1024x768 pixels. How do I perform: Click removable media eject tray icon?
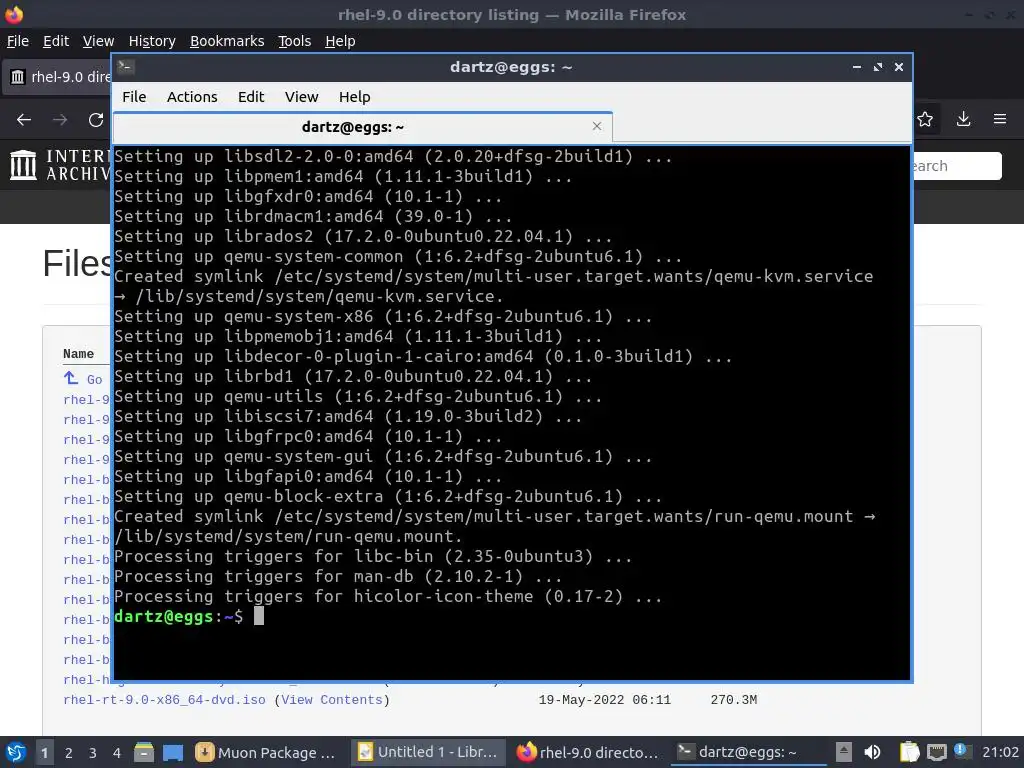click(844, 752)
